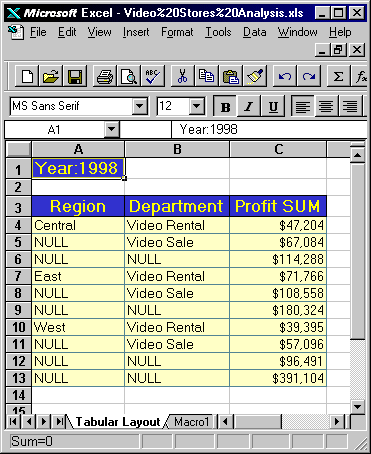The width and height of the screenshot is (371, 454).
Task: Paste with the clipboard icon
Action: 230,76
